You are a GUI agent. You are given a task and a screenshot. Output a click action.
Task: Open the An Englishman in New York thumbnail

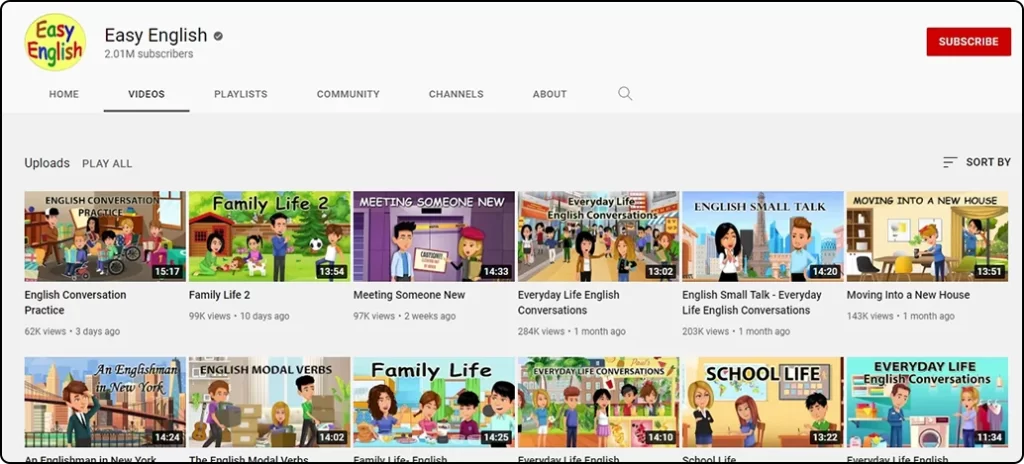(x=105, y=402)
